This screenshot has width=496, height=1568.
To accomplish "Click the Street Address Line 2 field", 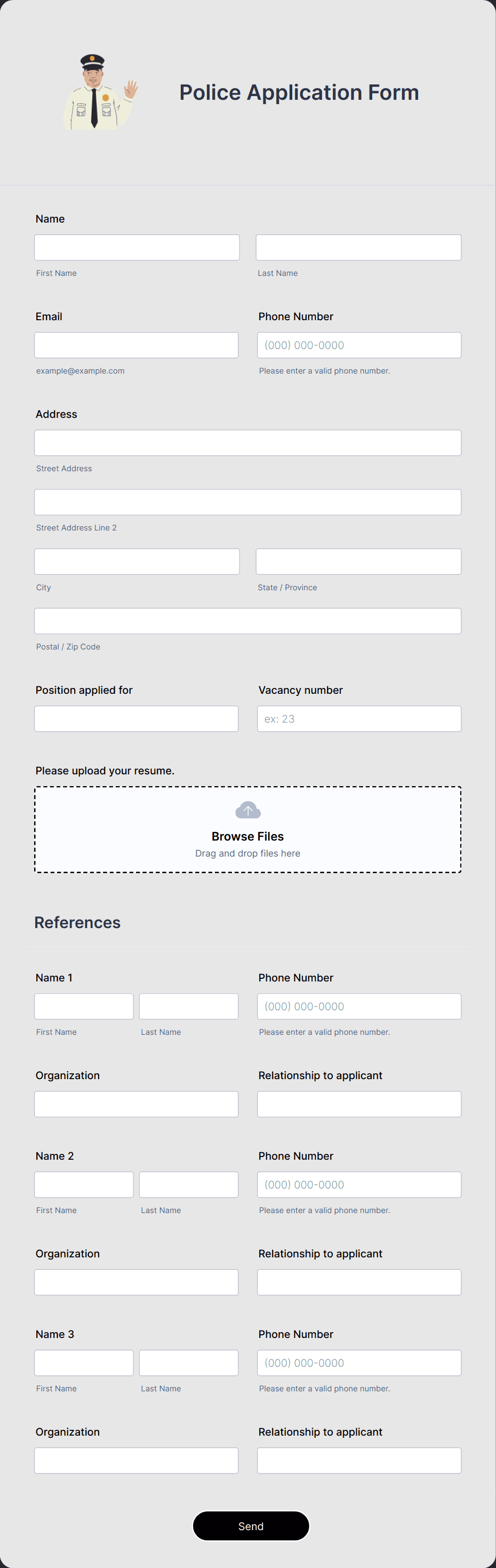I will click(x=247, y=502).
